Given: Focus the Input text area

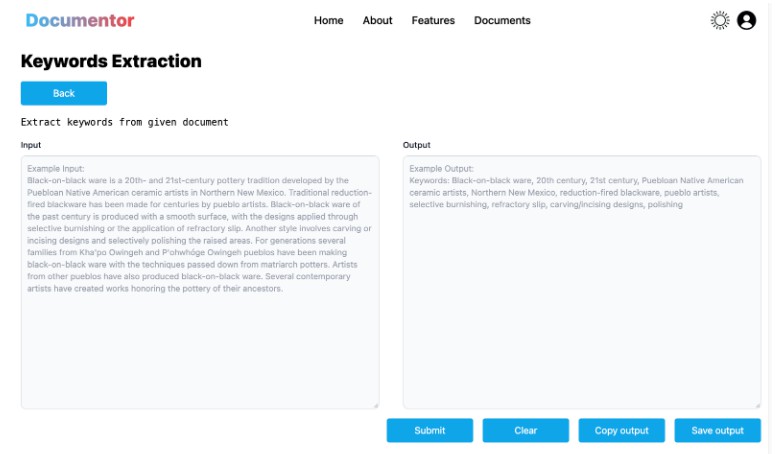Looking at the screenshot, I should (x=200, y=340).
